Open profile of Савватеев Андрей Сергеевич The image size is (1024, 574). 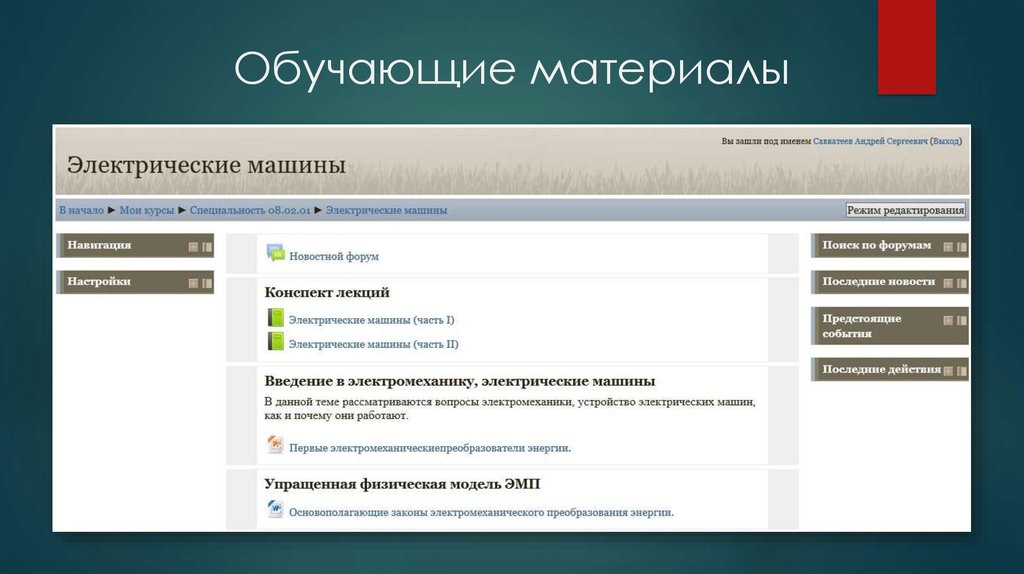coord(870,141)
